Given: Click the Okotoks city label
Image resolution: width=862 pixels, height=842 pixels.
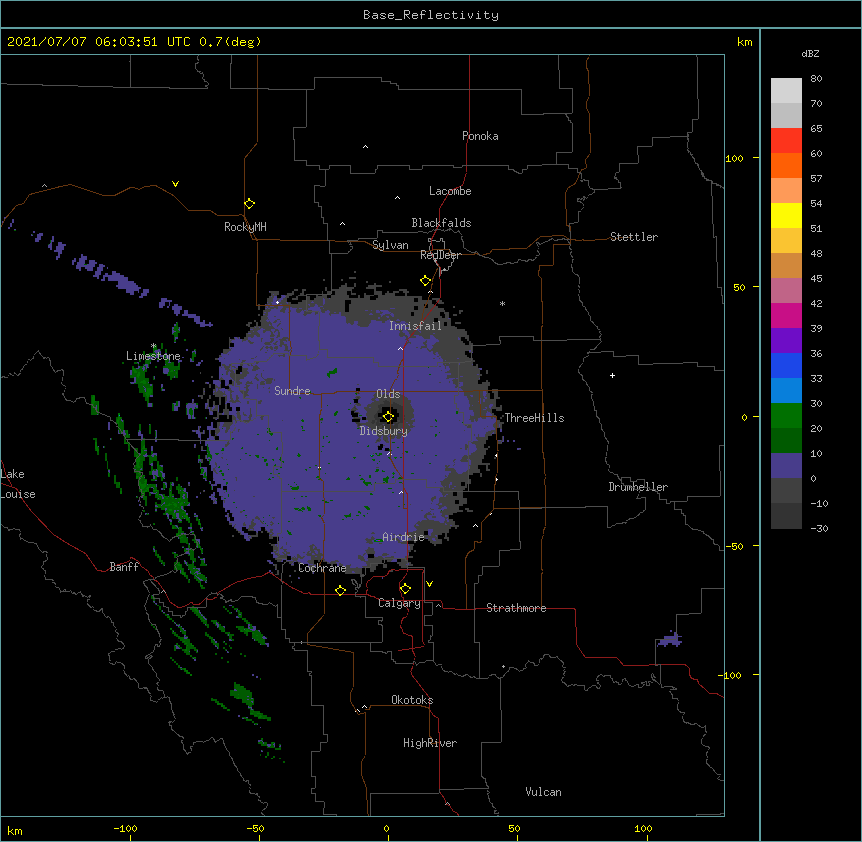Looking at the screenshot, I should [x=412, y=700].
